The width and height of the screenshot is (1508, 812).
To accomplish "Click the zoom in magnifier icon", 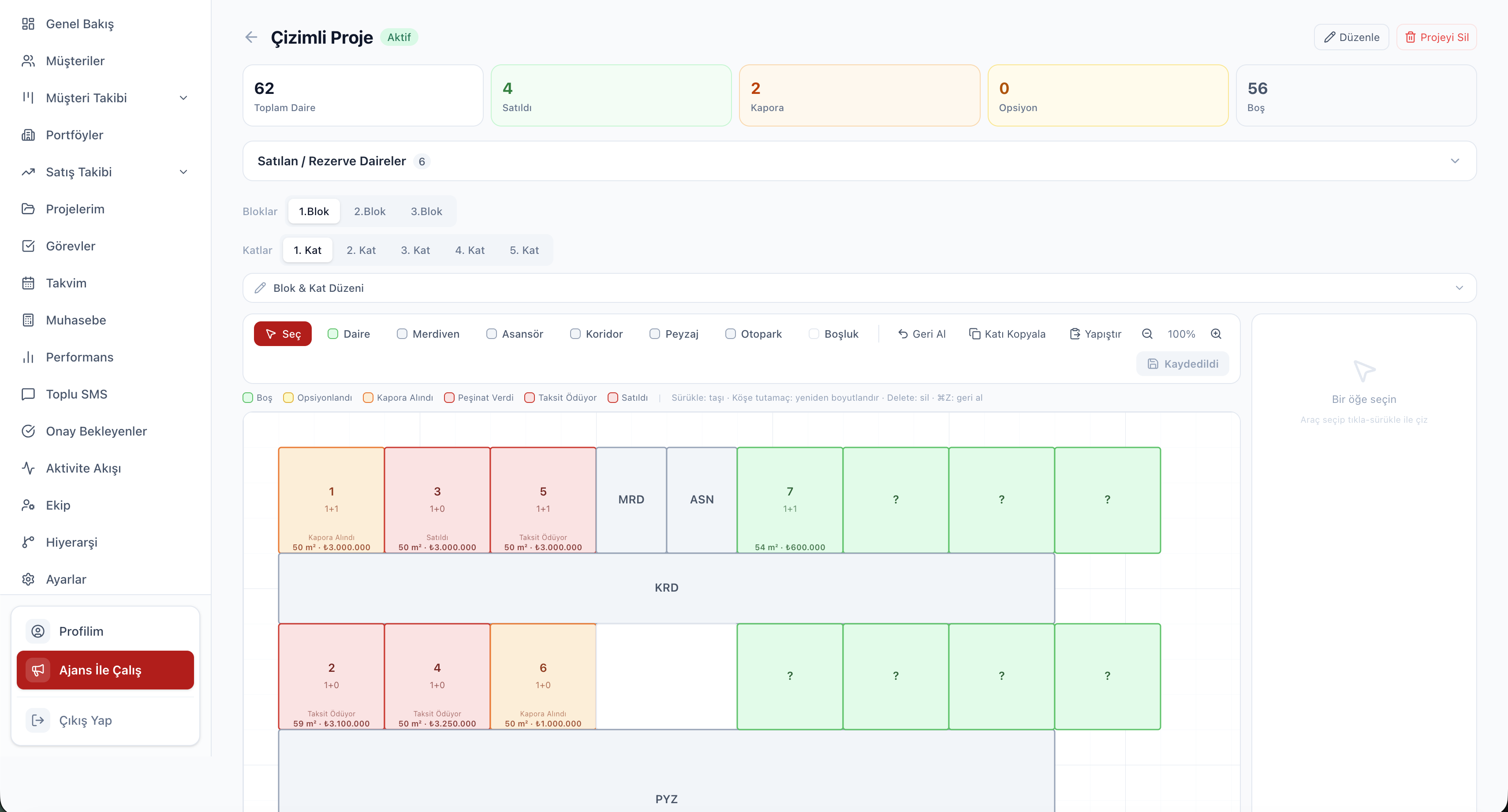I will [1216, 334].
